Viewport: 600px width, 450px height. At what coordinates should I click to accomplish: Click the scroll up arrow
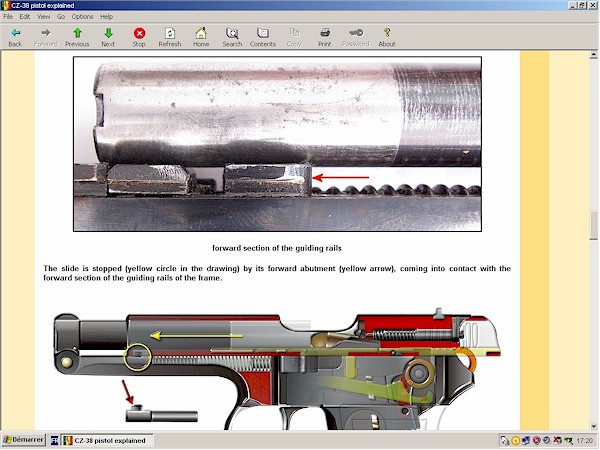[x=593, y=55]
